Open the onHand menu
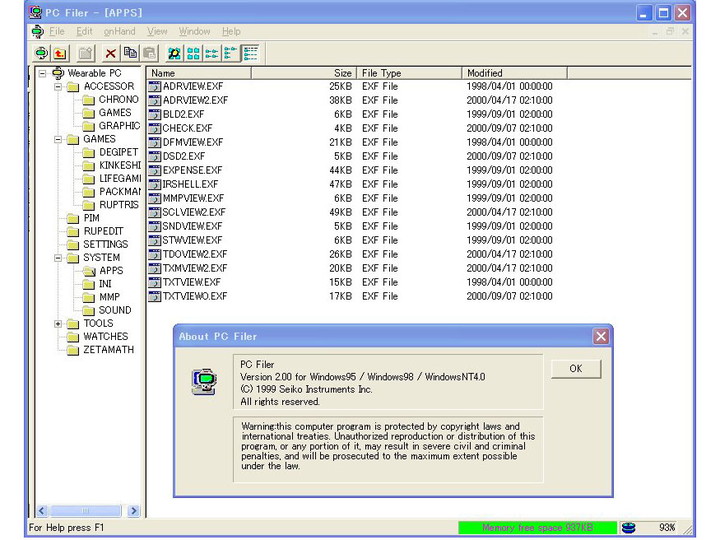The width and height of the screenshot is (720, 540). (x=119, y=31)
